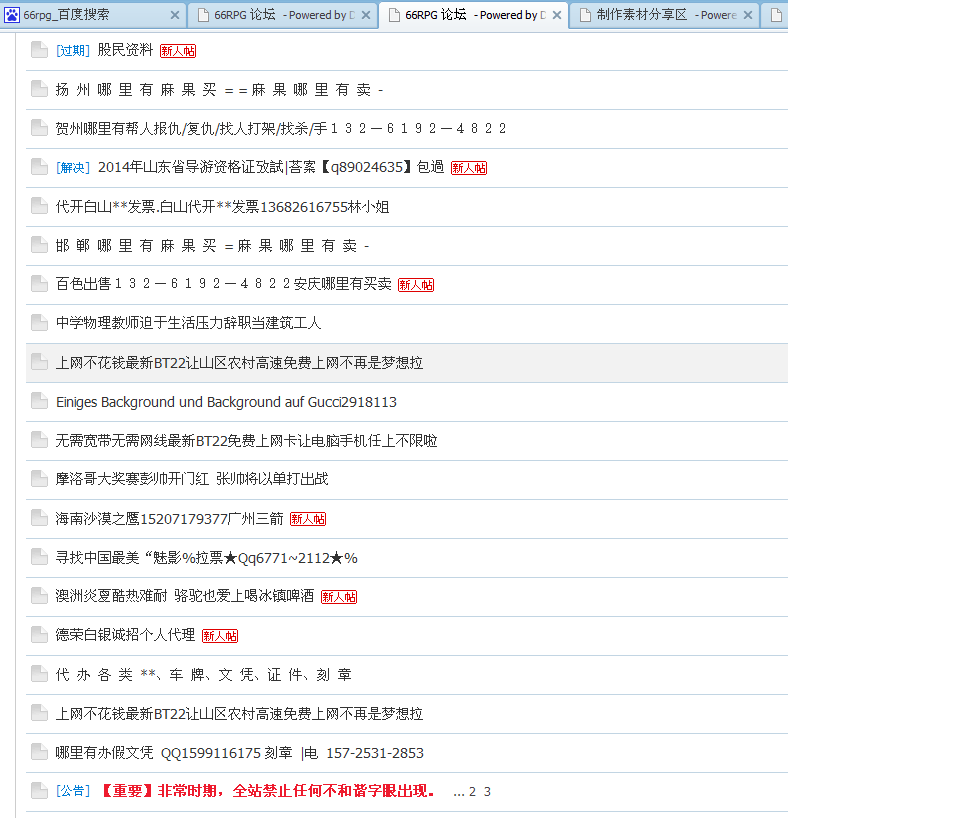Switch to the 66rpg_百度搜索 tab
The width and height of the screenshot is (960, 818).
93,15
